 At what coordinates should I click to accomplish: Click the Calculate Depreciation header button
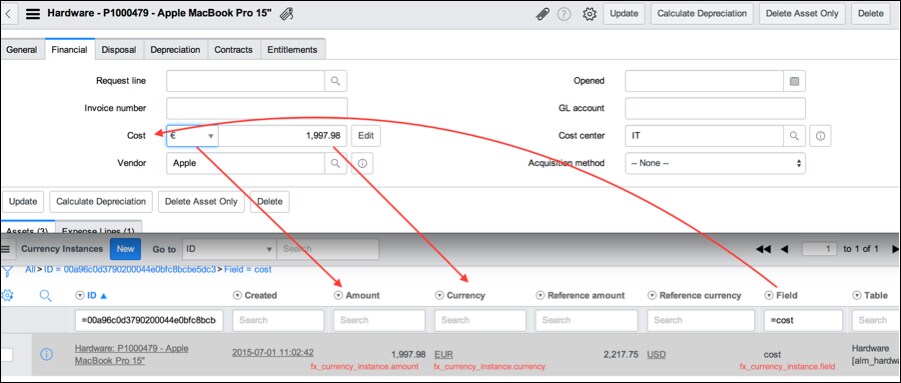[x=702, y=14]
